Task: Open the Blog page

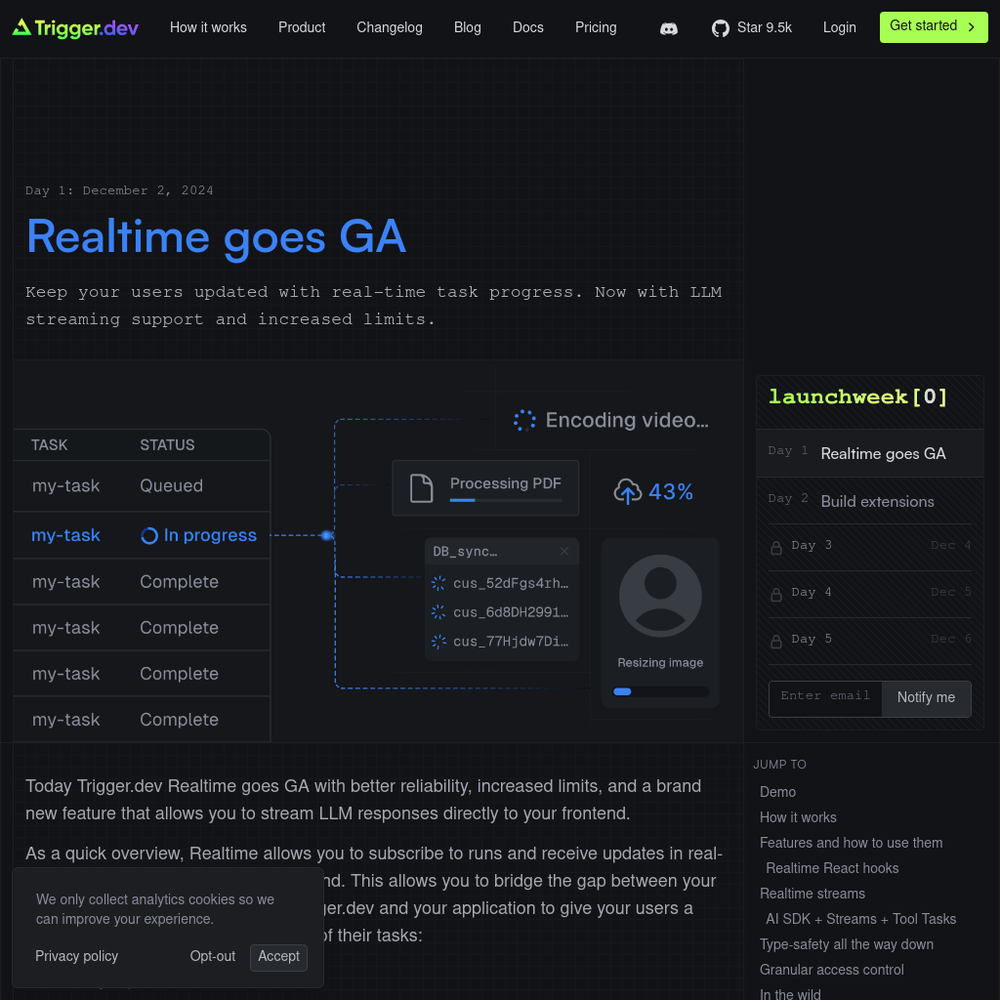Action: tap(467, 27)
